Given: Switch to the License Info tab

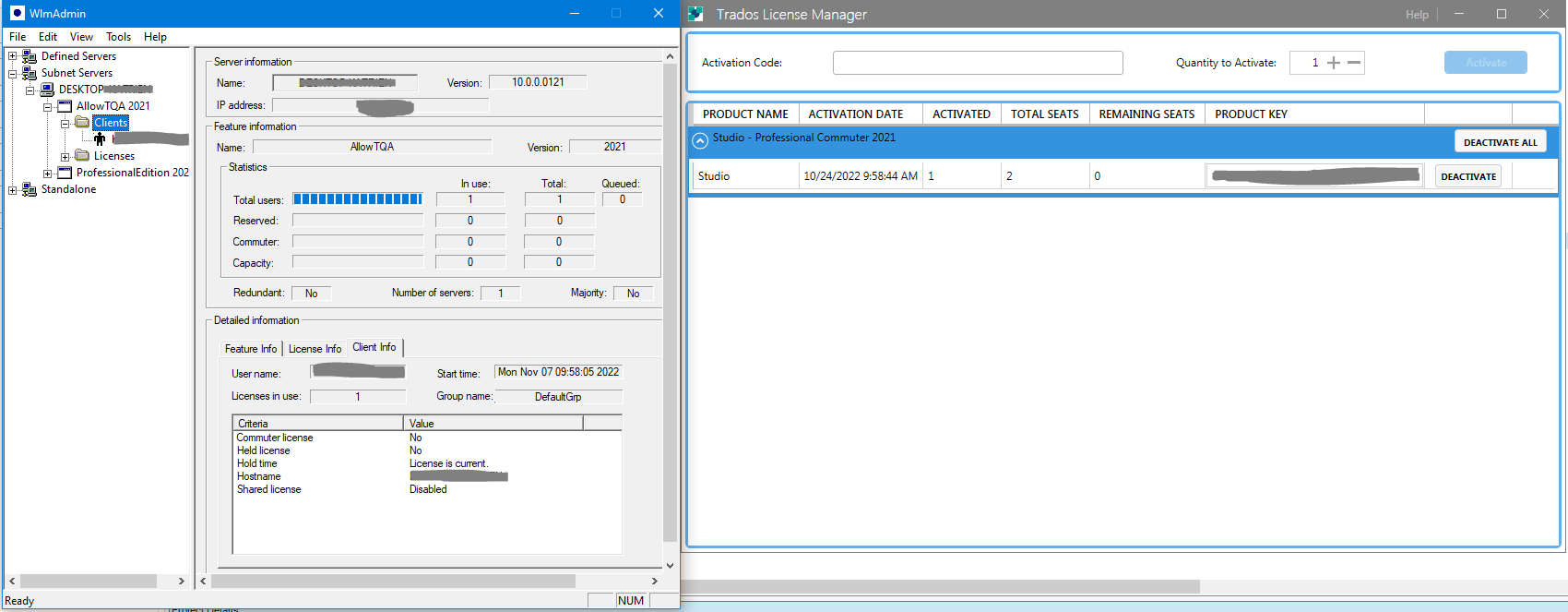Looking at the screenshot, I should pos(315,349).
